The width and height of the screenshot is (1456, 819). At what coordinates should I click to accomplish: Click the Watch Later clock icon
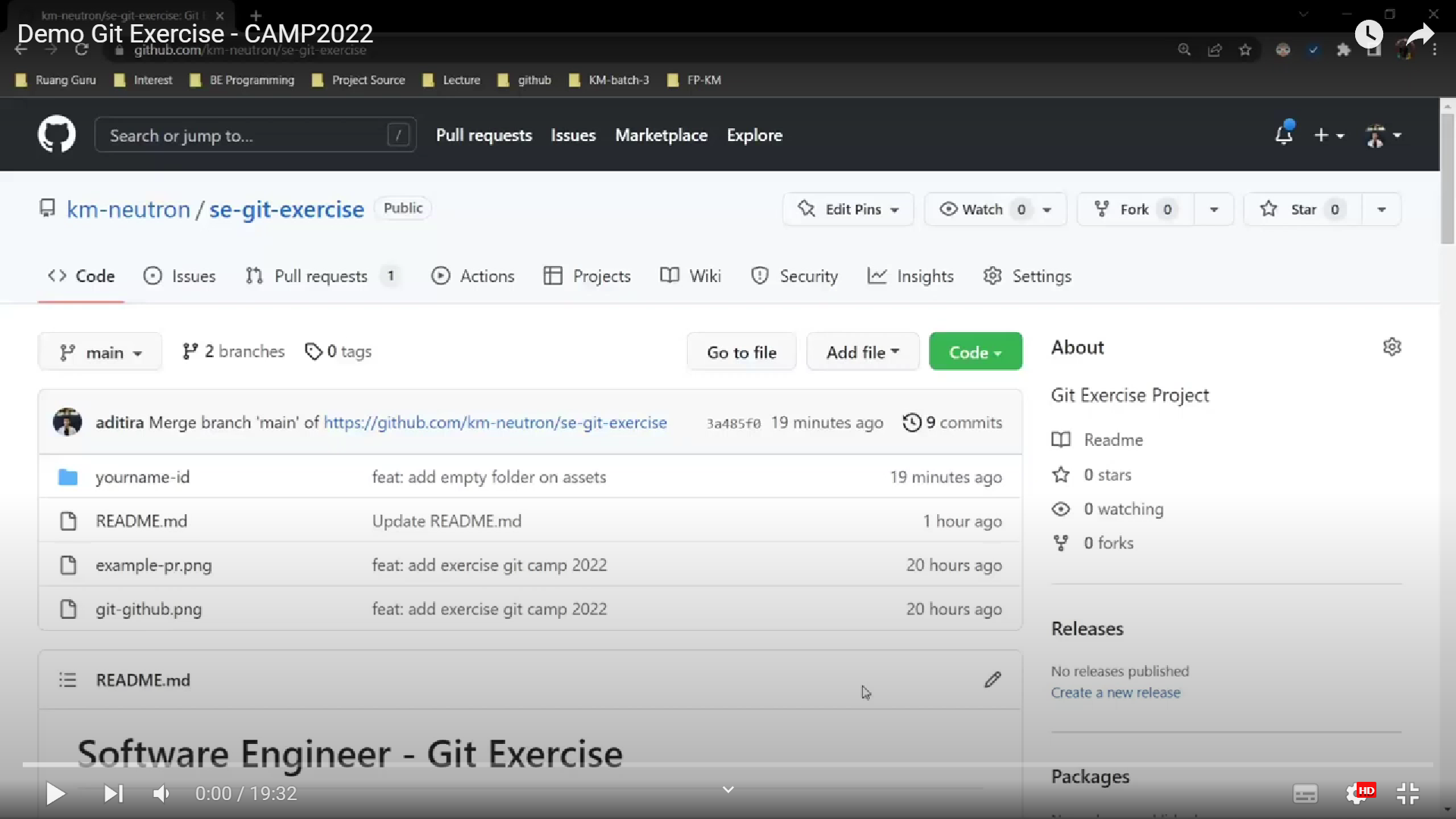click(x=1369, y=34)
